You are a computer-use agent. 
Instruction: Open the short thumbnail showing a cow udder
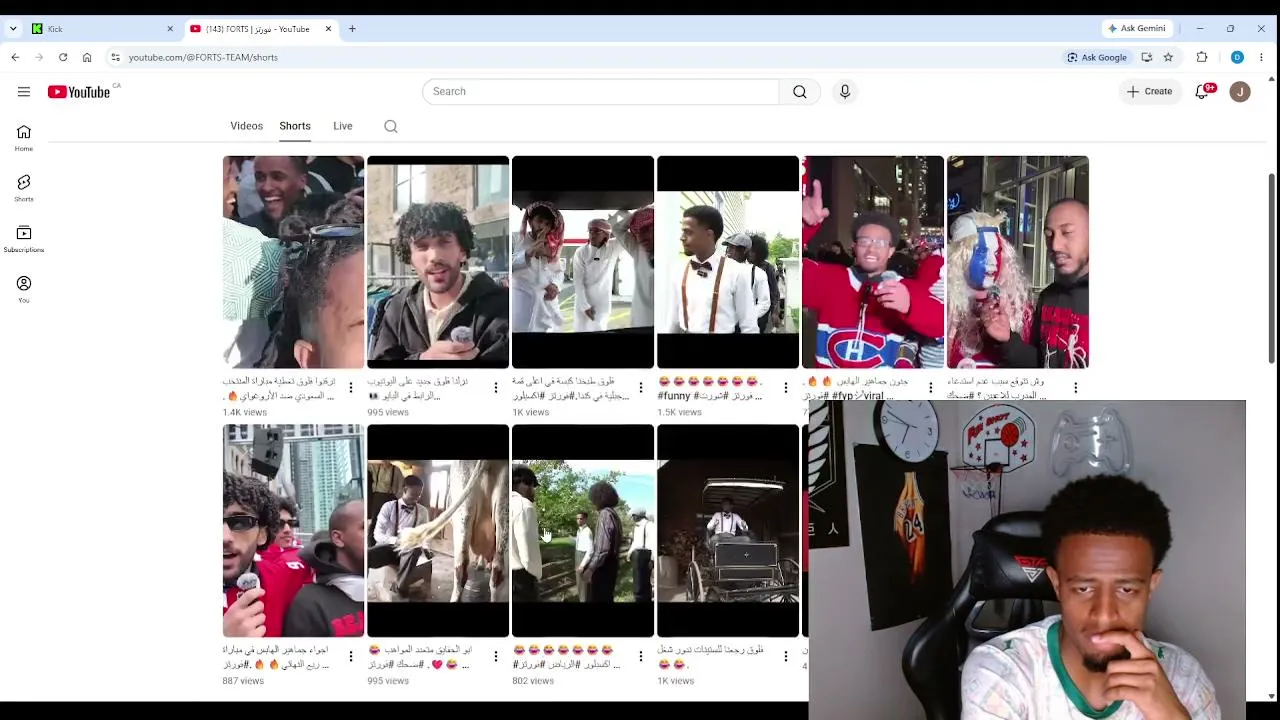click(438, 531)
